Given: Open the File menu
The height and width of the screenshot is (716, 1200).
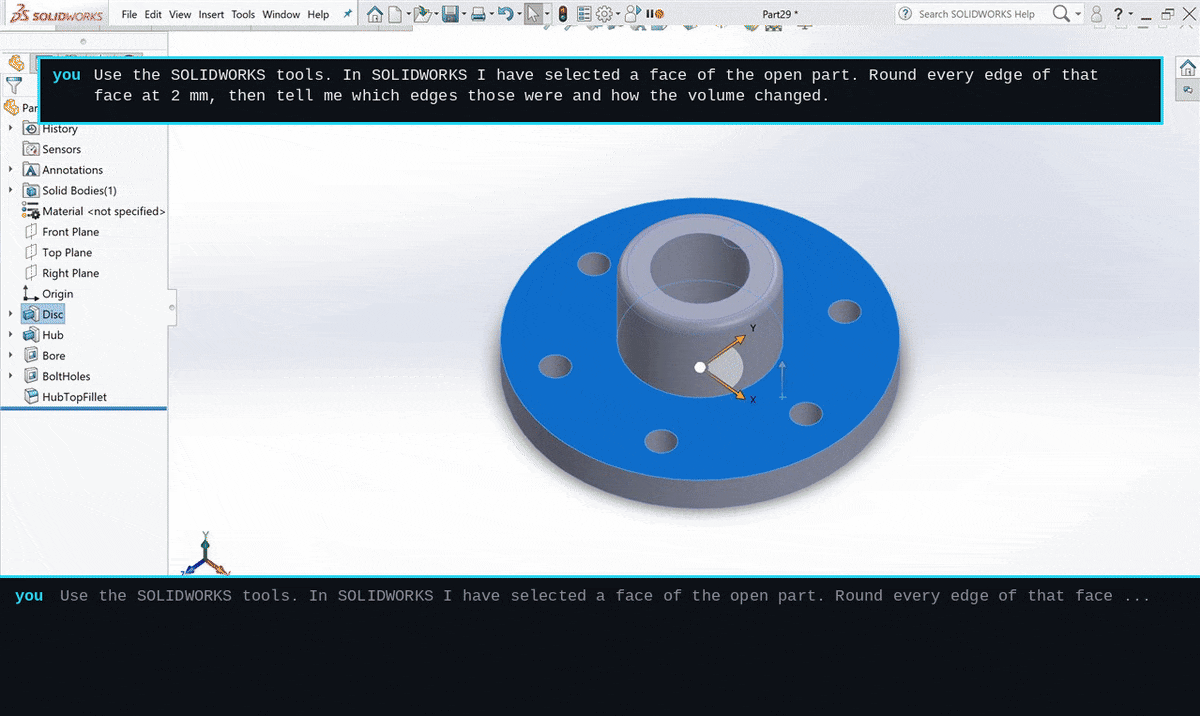Looking at the screenshot, I should point(130,14).
